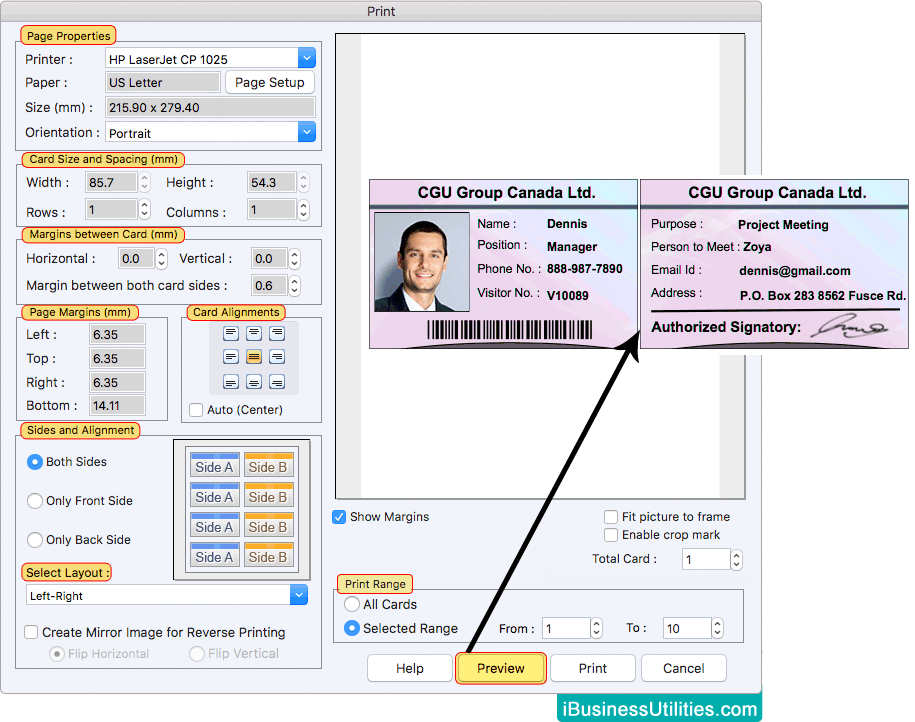Image resolution: width=915 pixels, height=722 pixels.
Task: Click the Paper field showing US Letter
Action: click(x=163, y=82)
